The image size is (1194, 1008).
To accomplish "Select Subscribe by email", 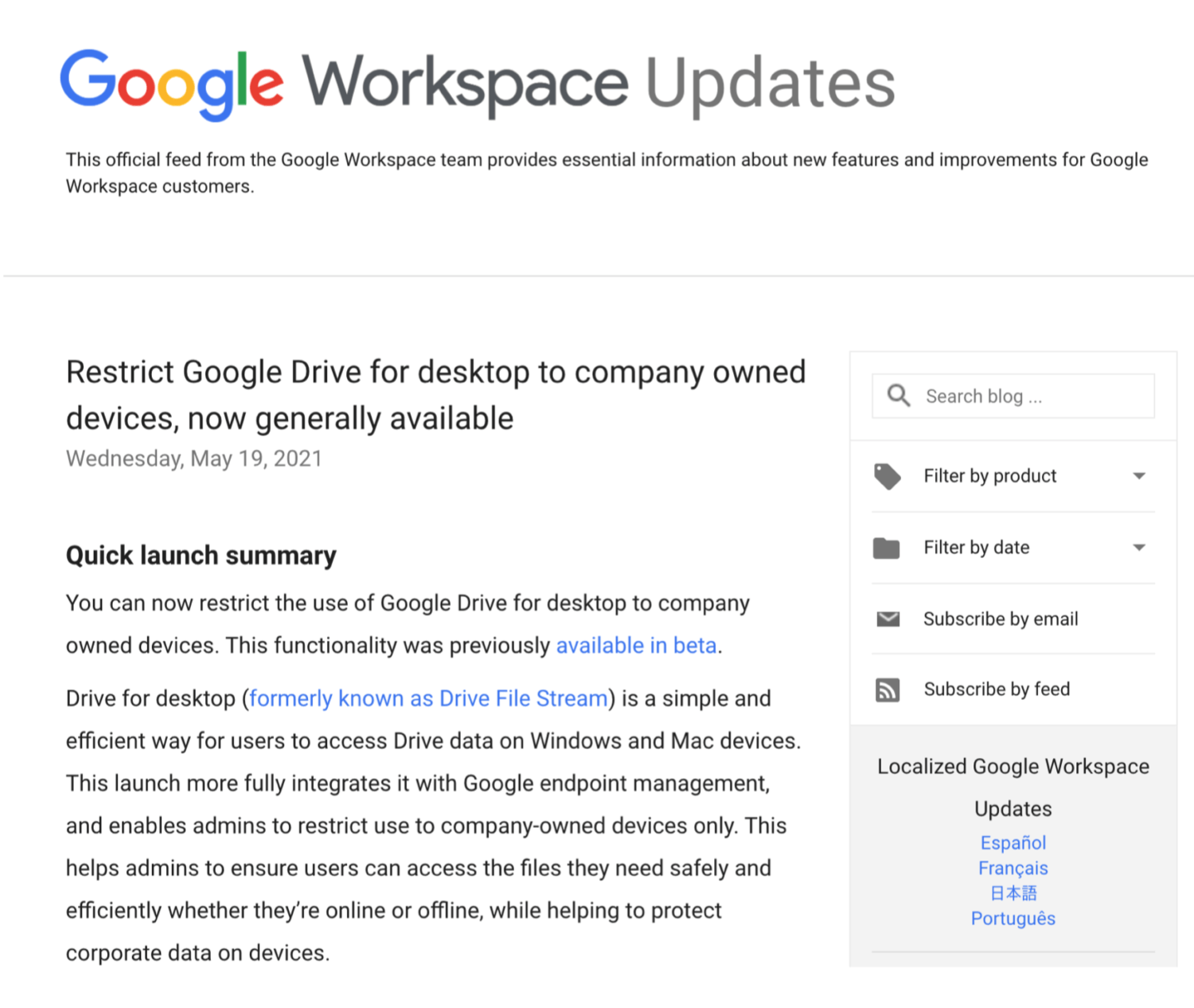I will [1001, 619].
